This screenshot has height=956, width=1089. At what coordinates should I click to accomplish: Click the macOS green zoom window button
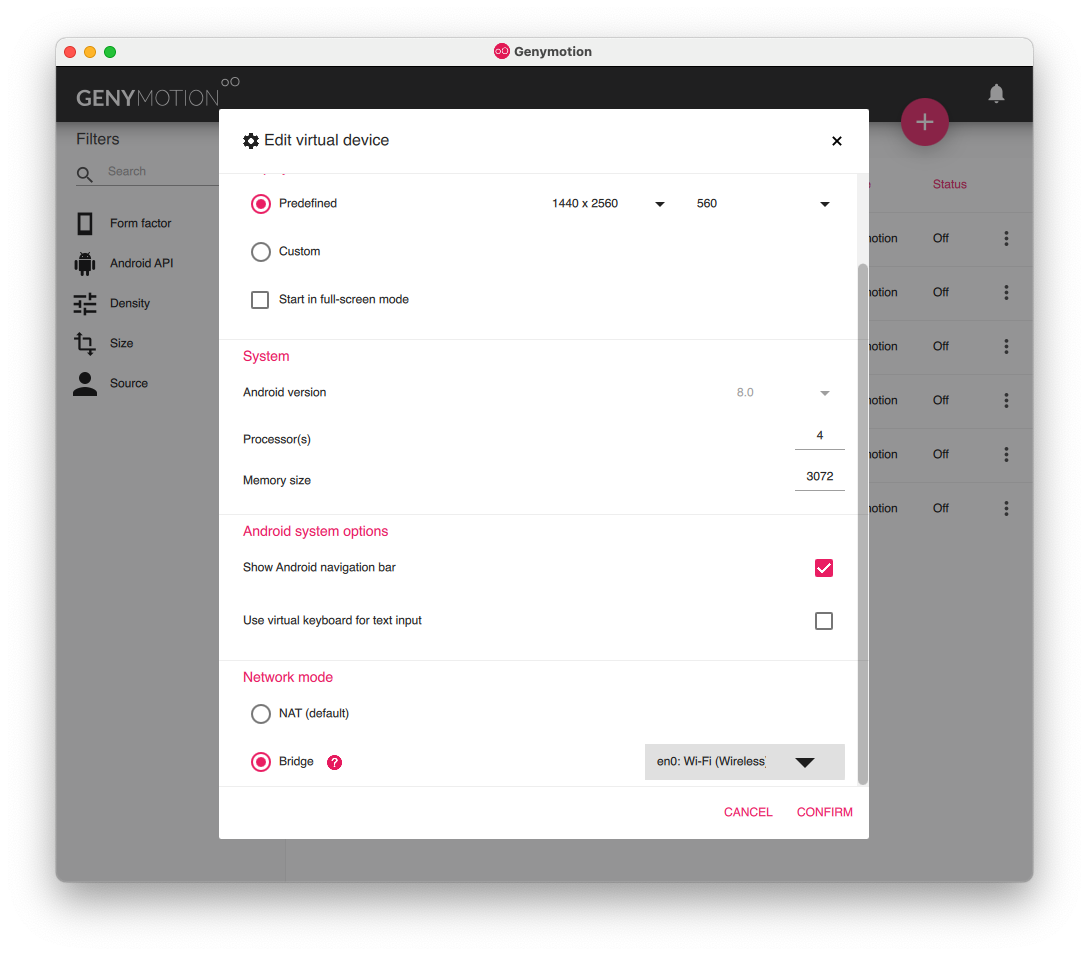click(110, 52)
